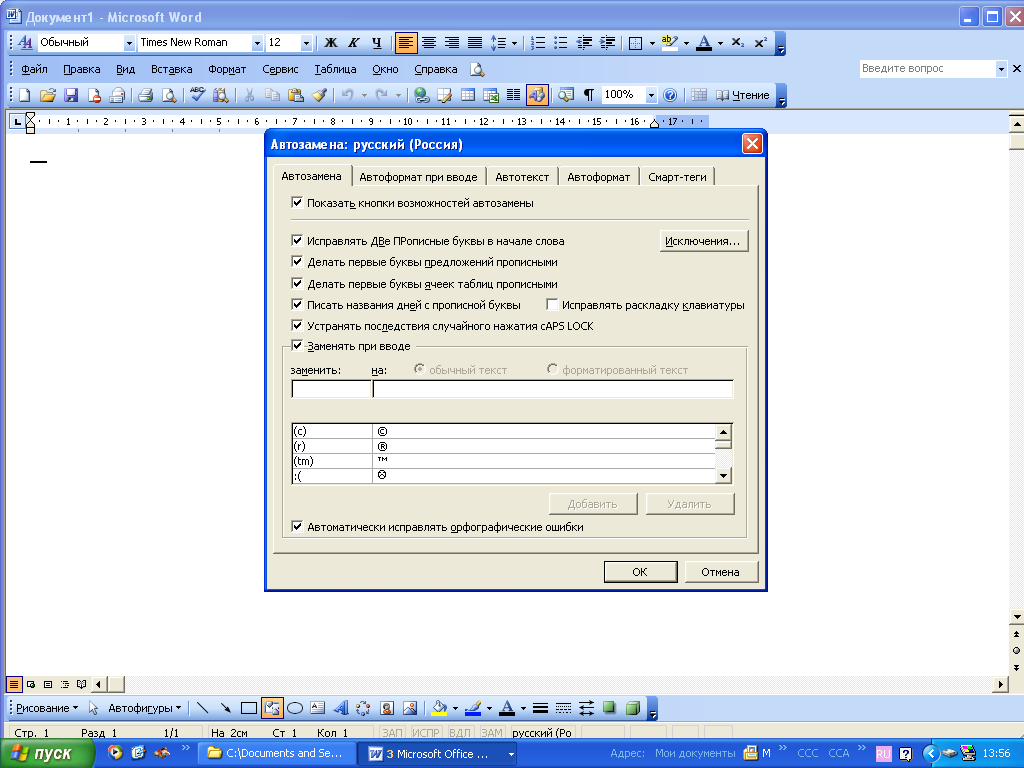Enable Исправлять раскладку клавиатуры
Viewport: 1024px width, 768px height.
[x=552, y=304]
